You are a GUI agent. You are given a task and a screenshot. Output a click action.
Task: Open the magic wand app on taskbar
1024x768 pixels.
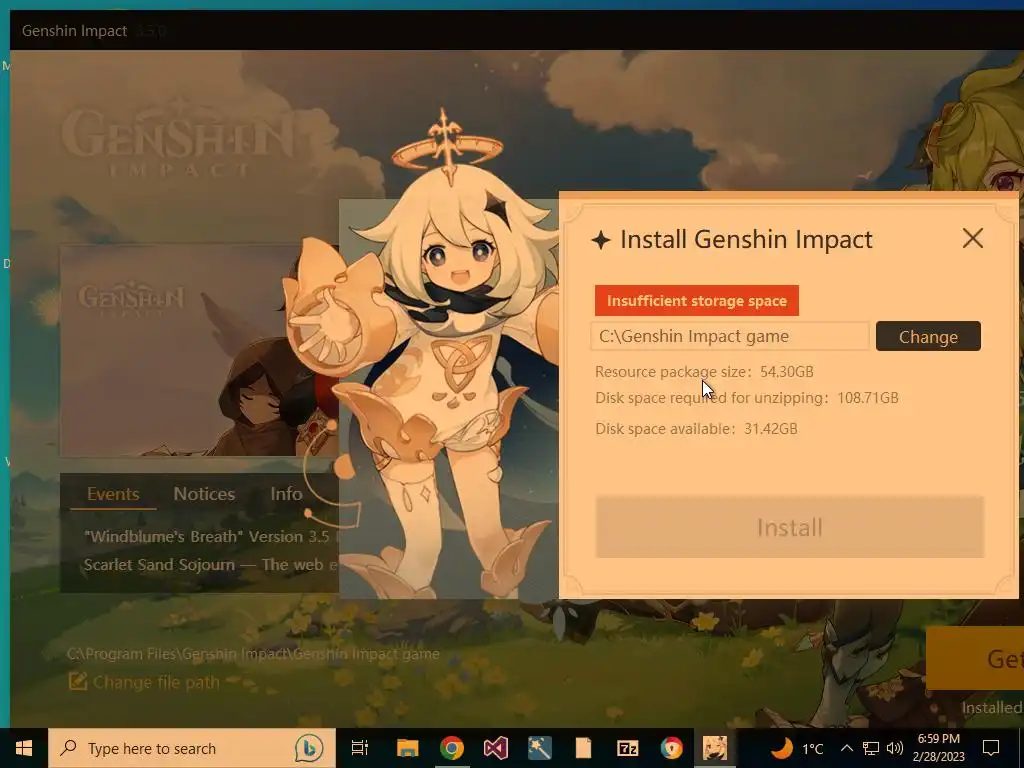click(539, 748)
